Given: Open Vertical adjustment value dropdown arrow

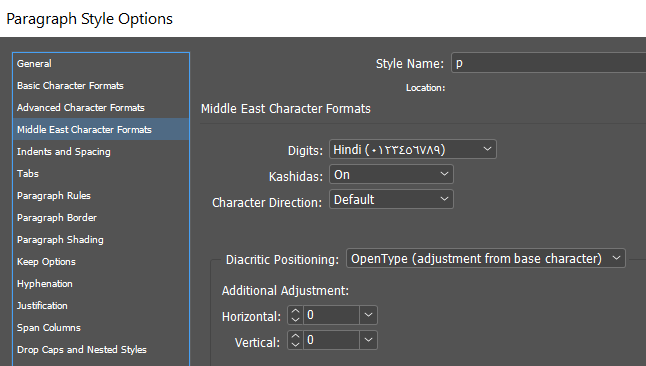Looking at the screenshot, I should point(368,340).
